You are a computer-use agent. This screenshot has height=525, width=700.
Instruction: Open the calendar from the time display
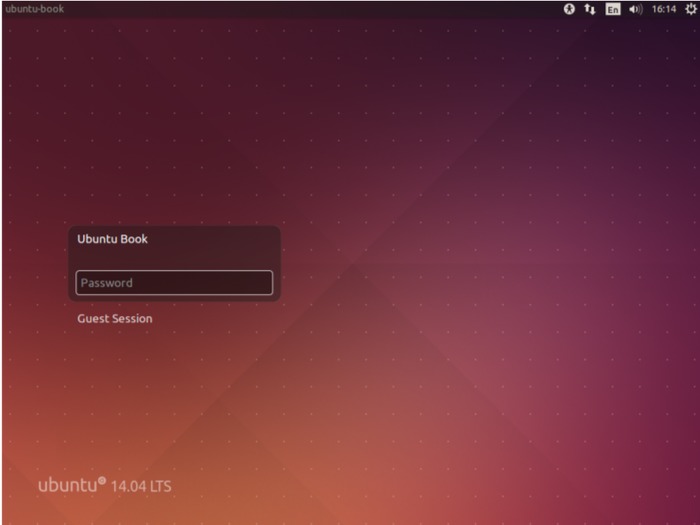pyautogui.click(x=663, y=9)
